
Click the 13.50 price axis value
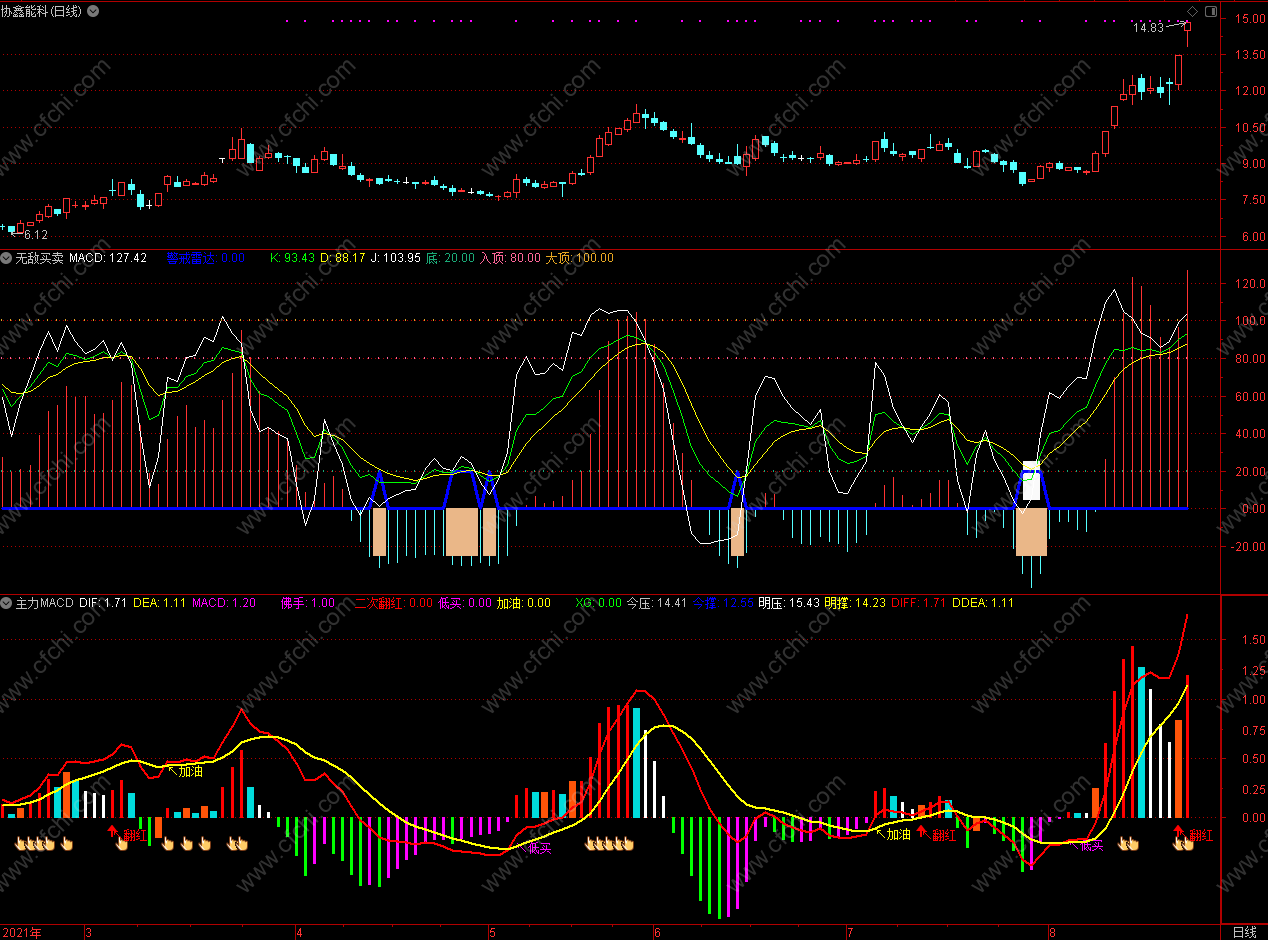(1249, 55)
